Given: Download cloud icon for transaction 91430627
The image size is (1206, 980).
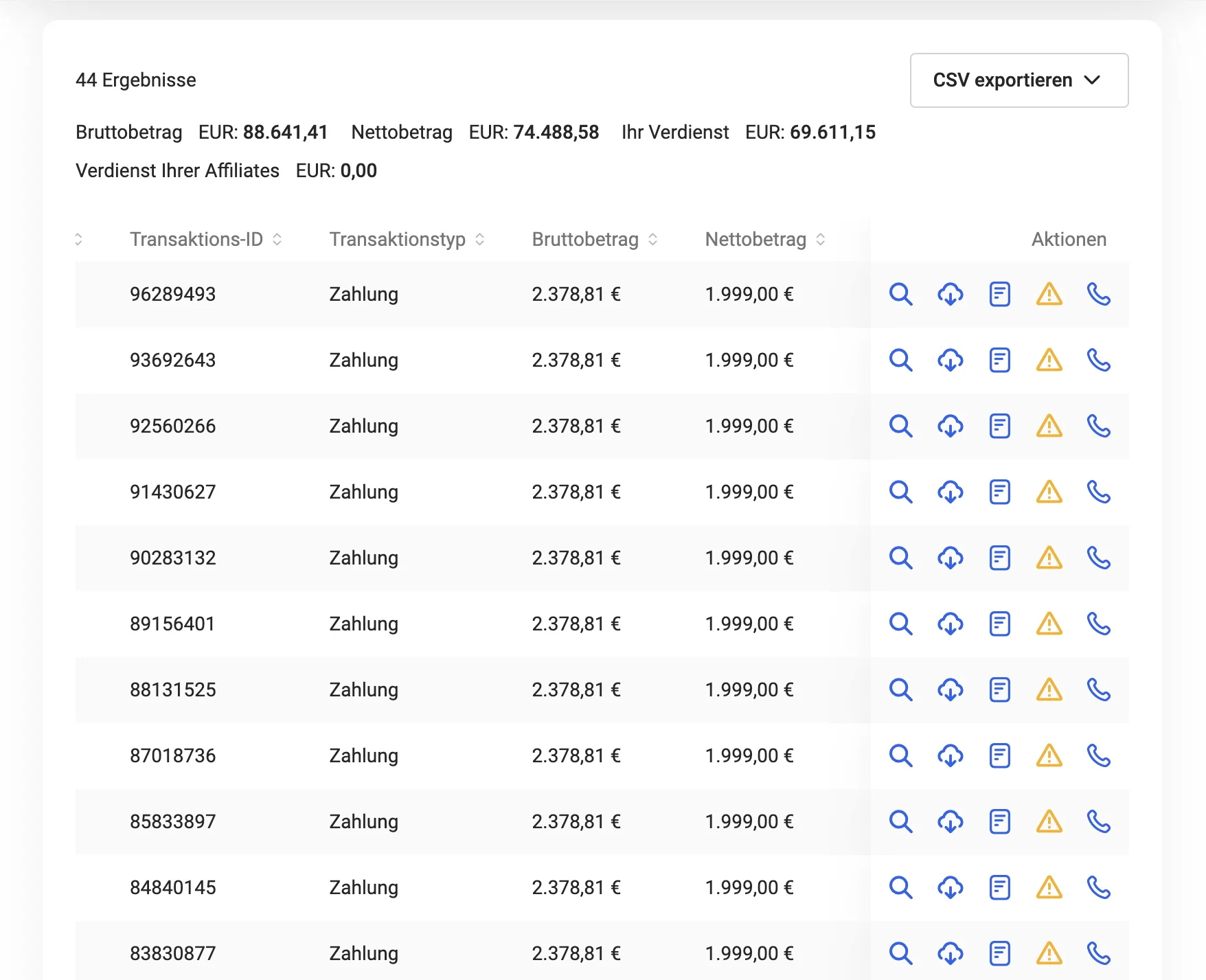Looking at the screenshot, I should click(x=950, y=492).
